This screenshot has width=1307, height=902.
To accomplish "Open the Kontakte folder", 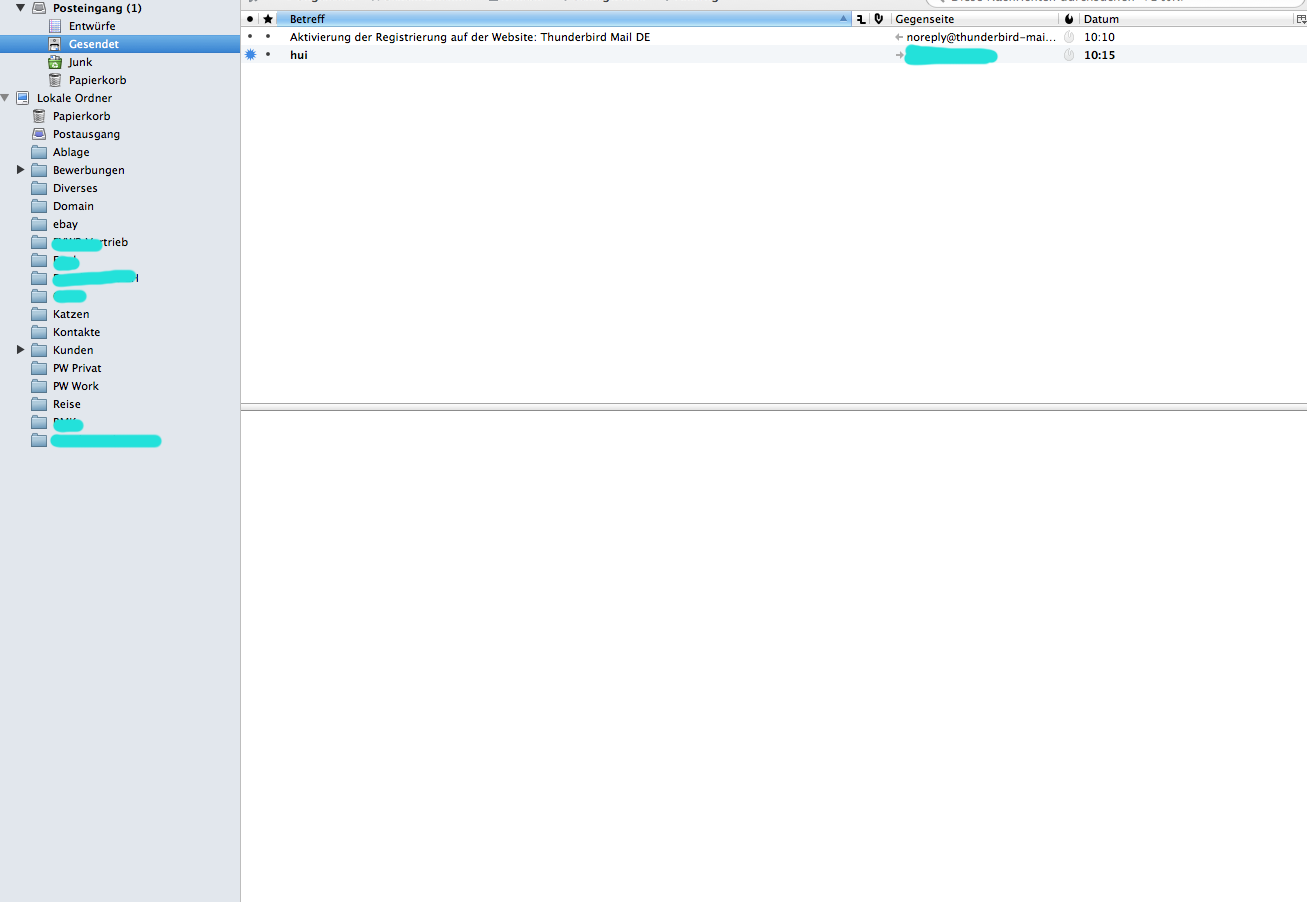I will pos(76,332).
